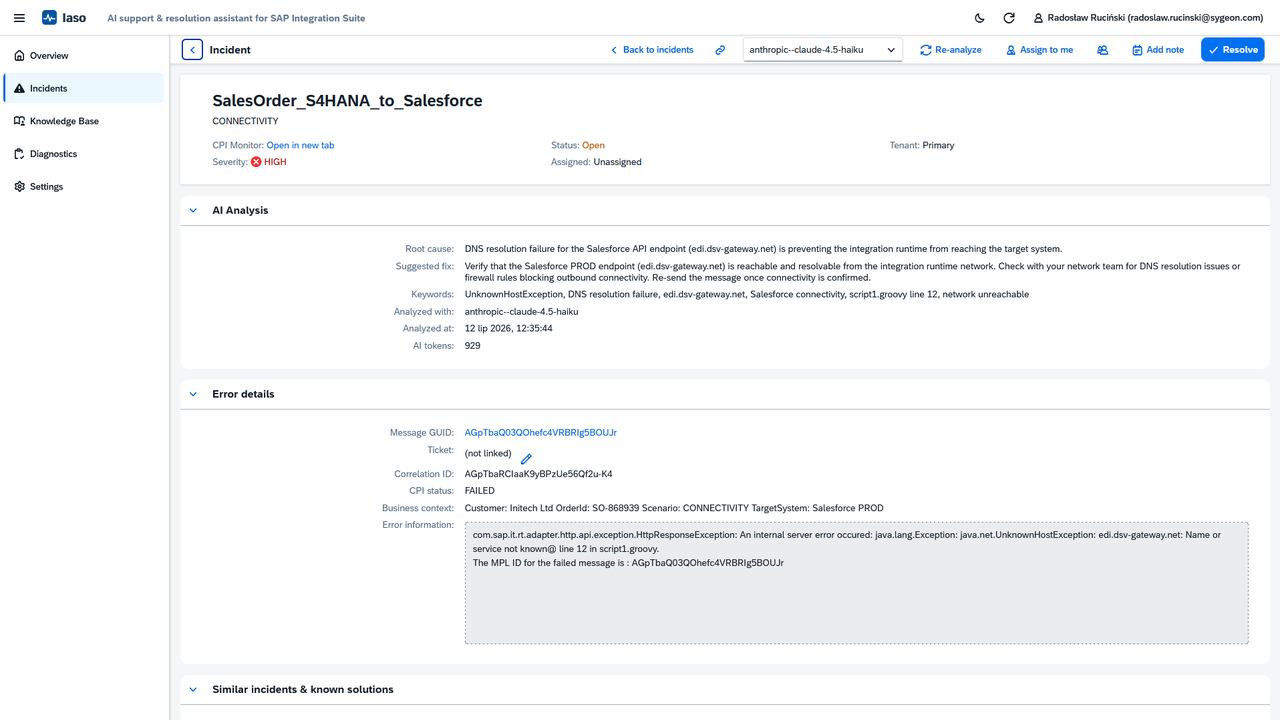Click the Resolve button
The height and width of the screenshot is (720, 1280).
coord(1232,50)
